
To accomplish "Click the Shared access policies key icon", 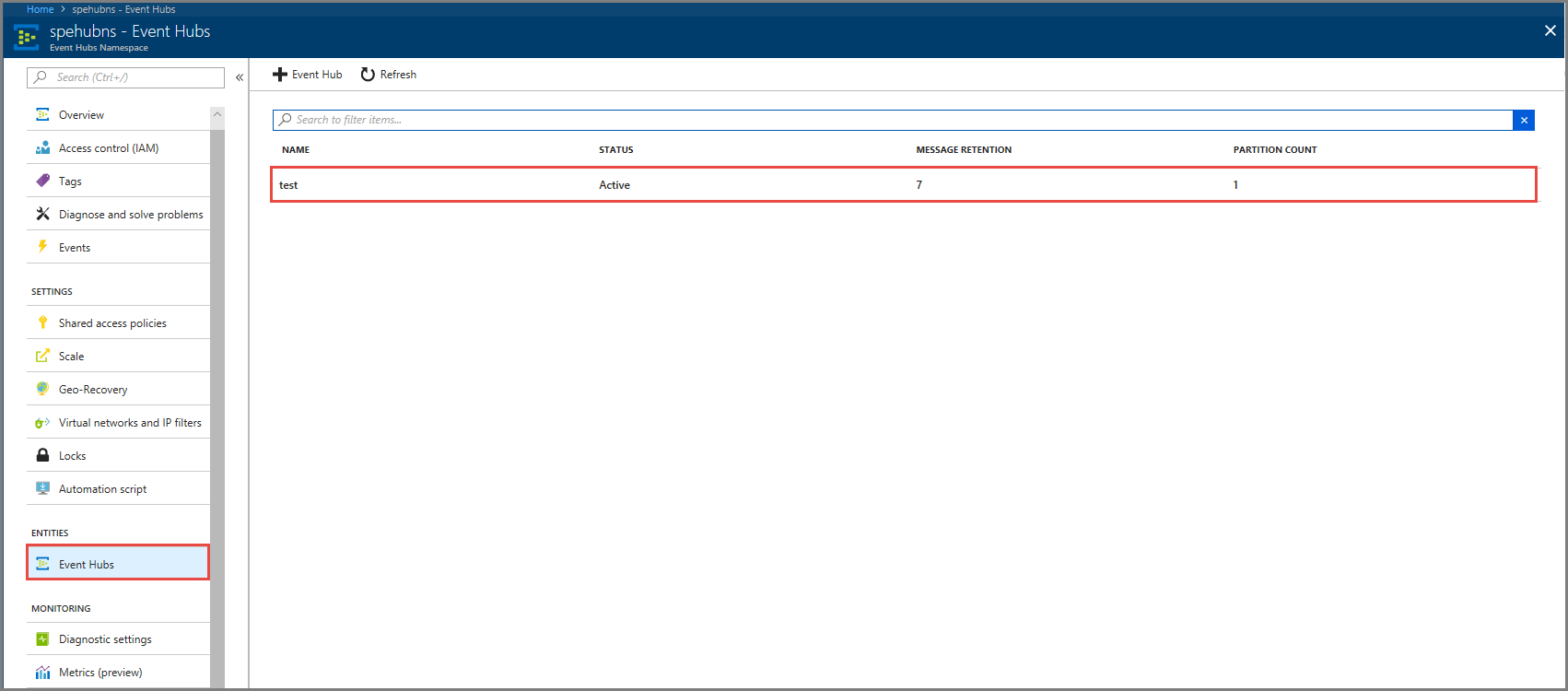I will [x=42, y=322].
